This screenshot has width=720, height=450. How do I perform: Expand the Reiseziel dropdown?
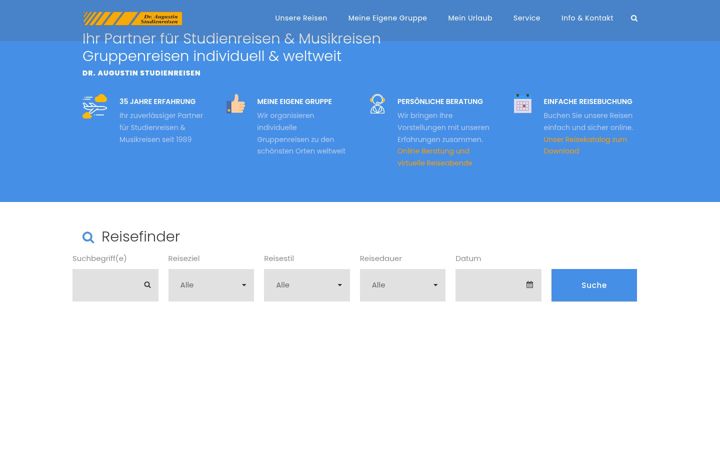pyautogui.click(x=211, y=285)
